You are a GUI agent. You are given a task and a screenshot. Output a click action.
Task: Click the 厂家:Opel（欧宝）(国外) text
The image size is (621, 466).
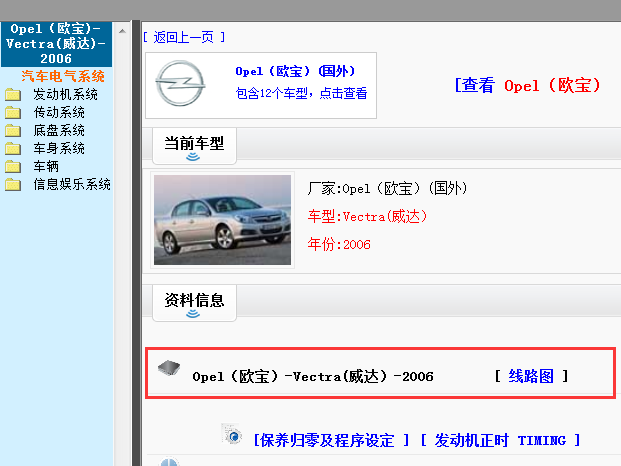point(388,188)
